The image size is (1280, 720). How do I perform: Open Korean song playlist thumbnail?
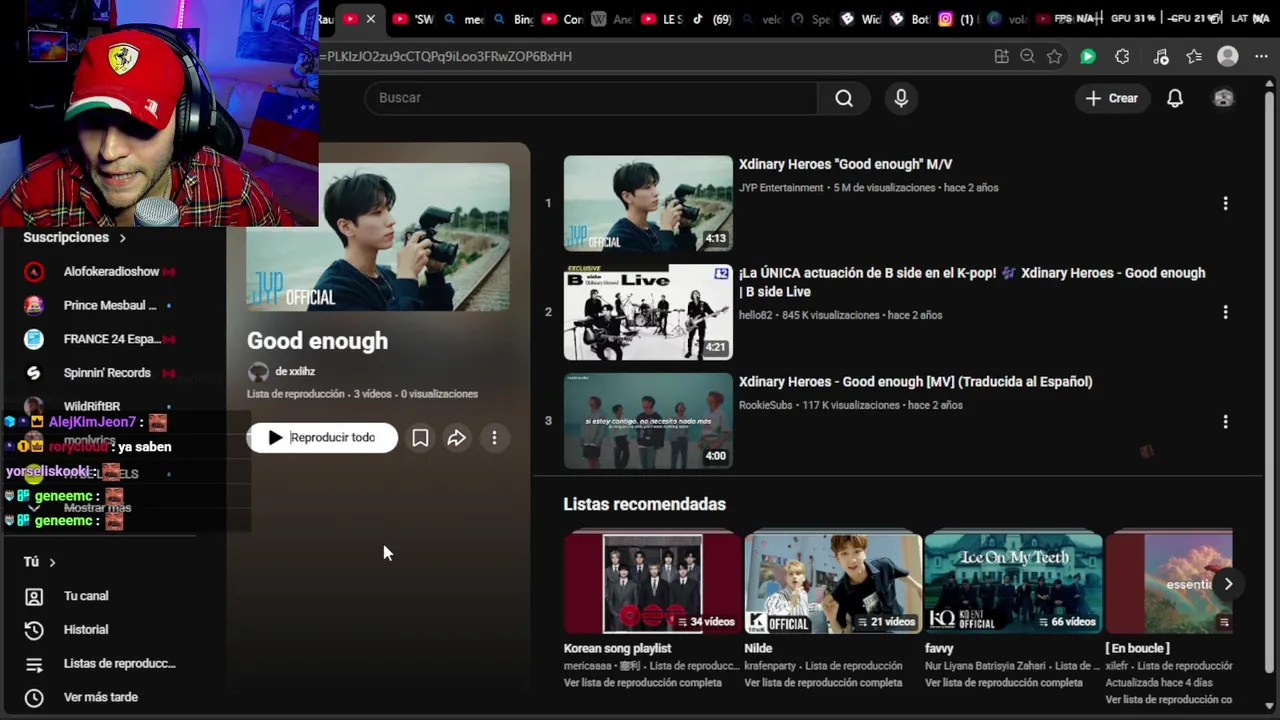(652, 584)
